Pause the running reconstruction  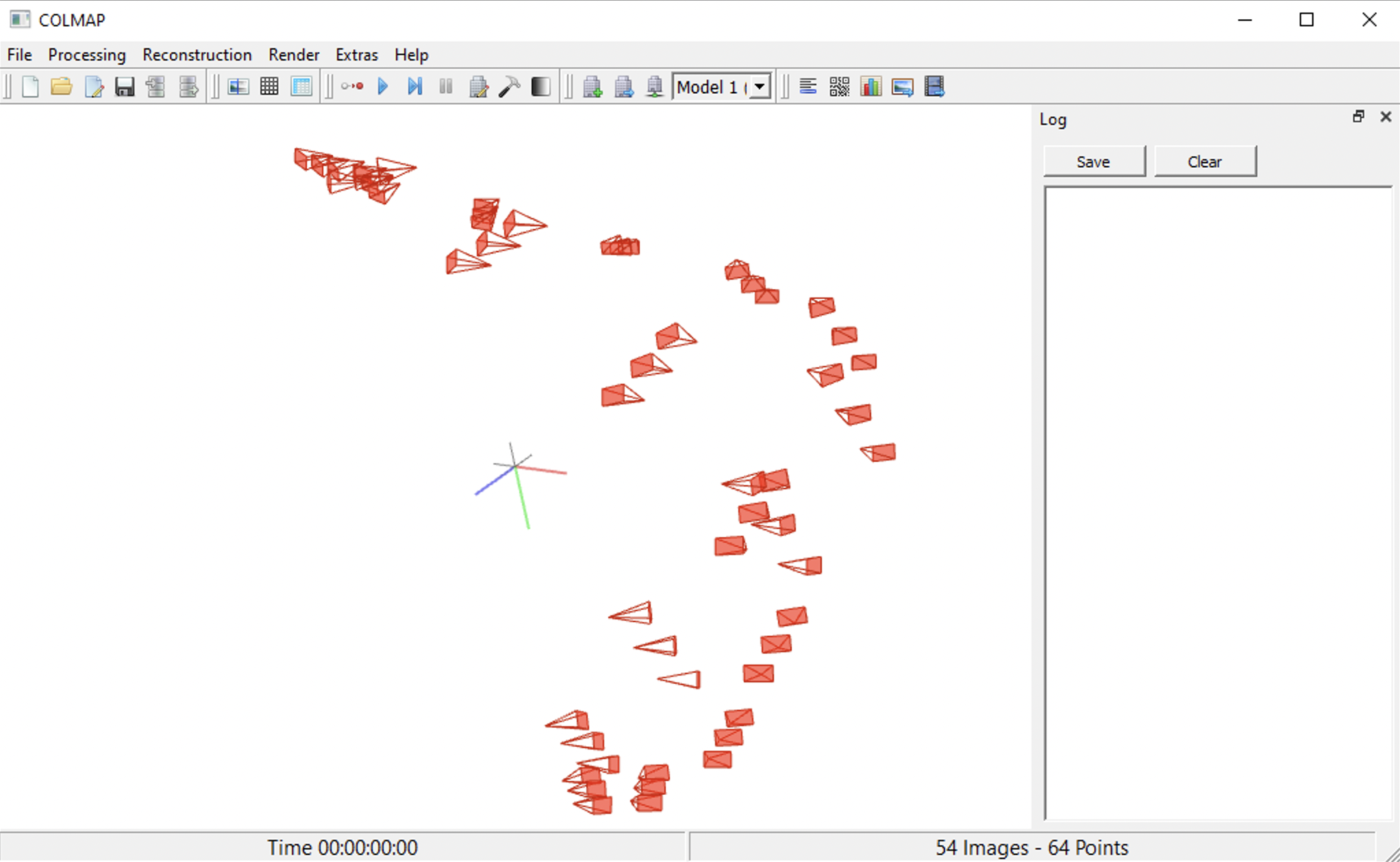coord(445,86)
